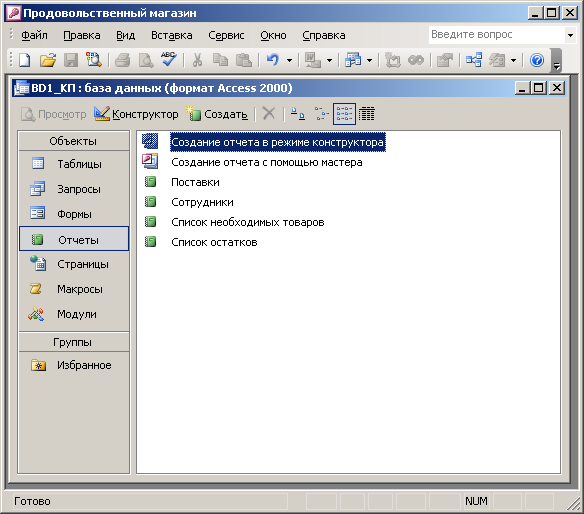This screenshot has height=514, width=584.
Task: Switch to Details view
Action: tap(367, 114)
